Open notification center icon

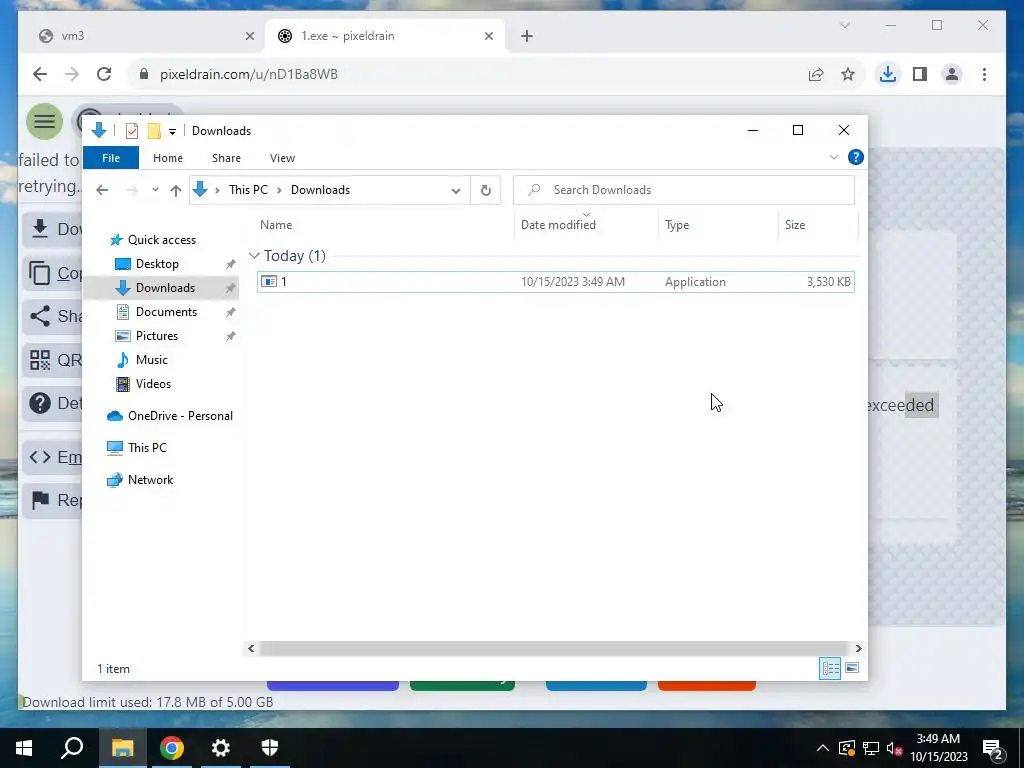[x=993, y=748]
